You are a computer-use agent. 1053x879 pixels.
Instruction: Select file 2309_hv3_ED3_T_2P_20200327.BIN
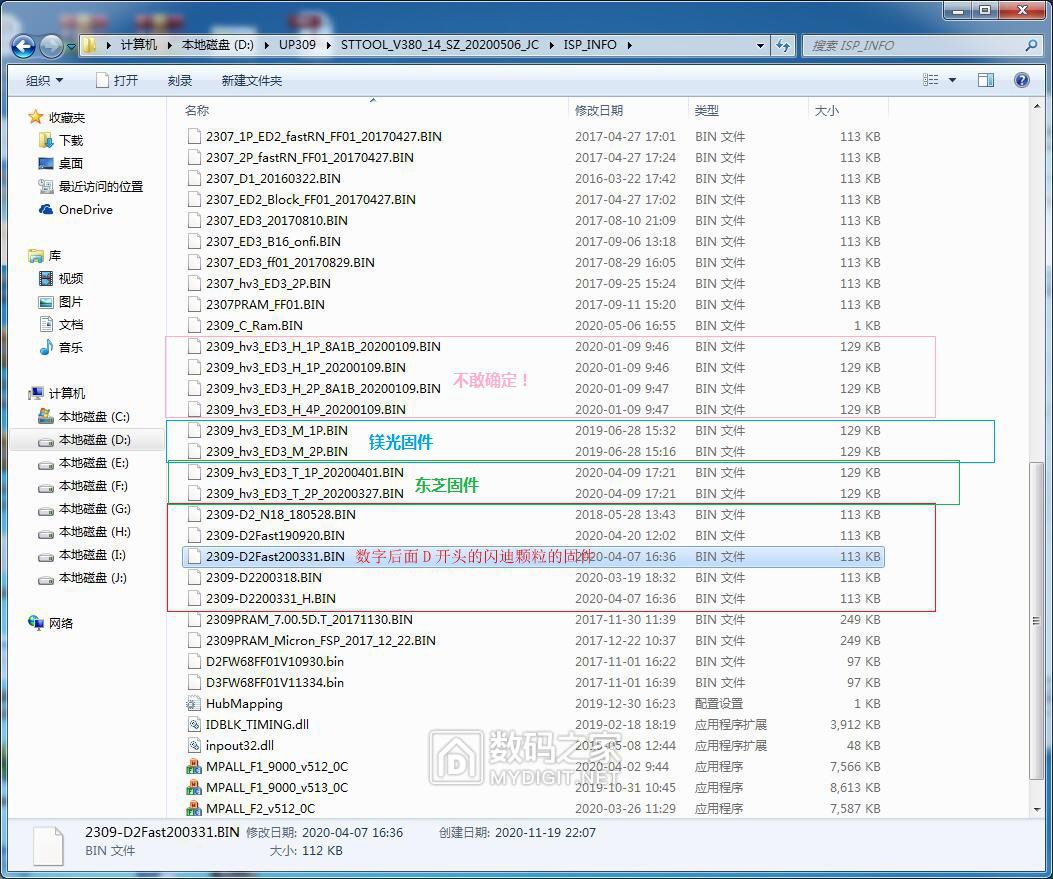pyautogui.click(x=304, y=494)
